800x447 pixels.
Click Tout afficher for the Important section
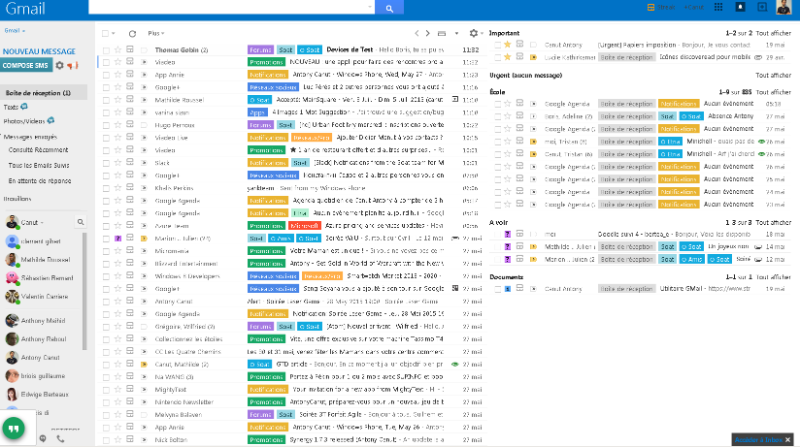tap(773, 33)
